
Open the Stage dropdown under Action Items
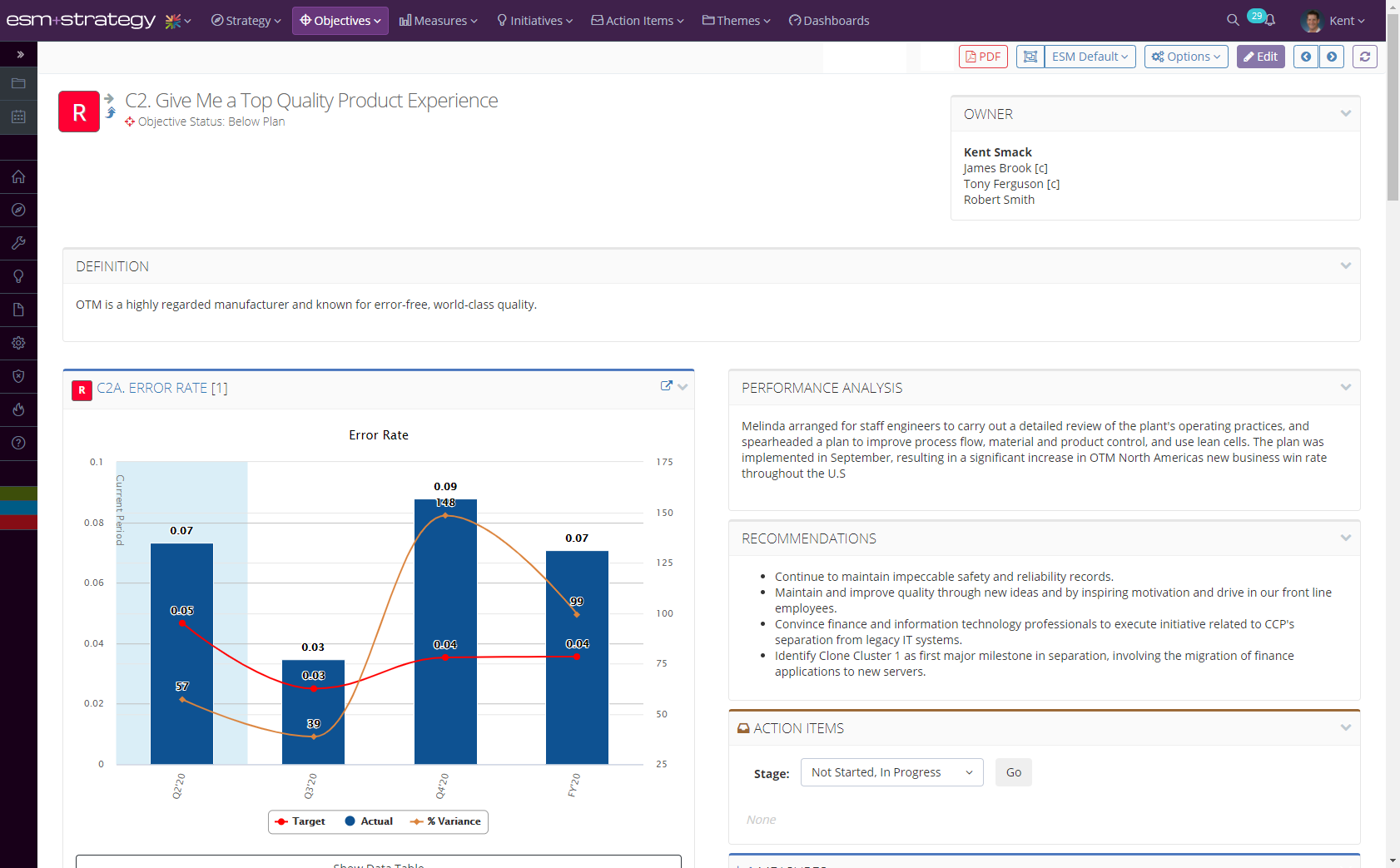pyautogui.click(x=891, y=771)
